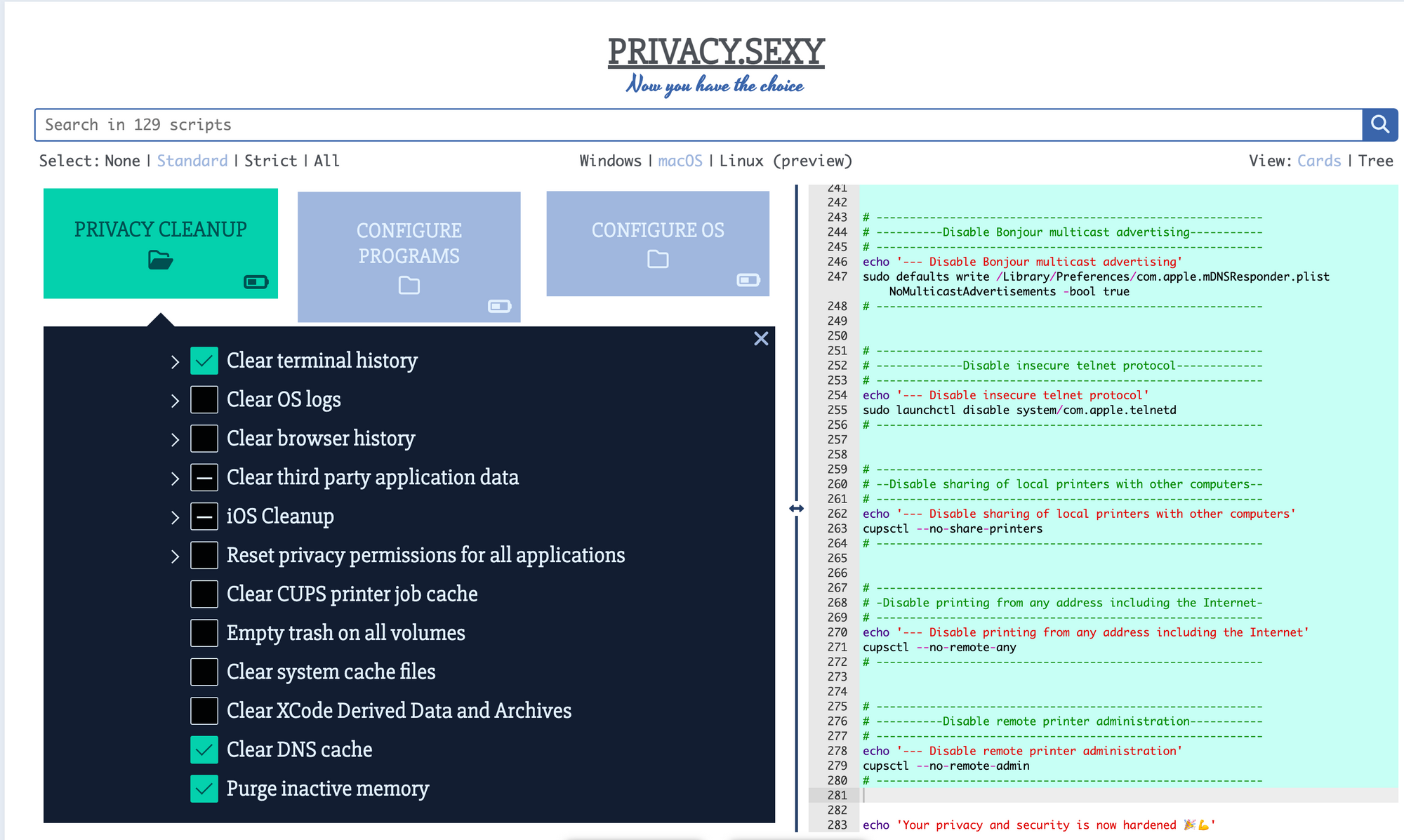Expand the Clear OS logs node
The width and height of the screenshot is (1404, 840).
[x=175, y=401]
